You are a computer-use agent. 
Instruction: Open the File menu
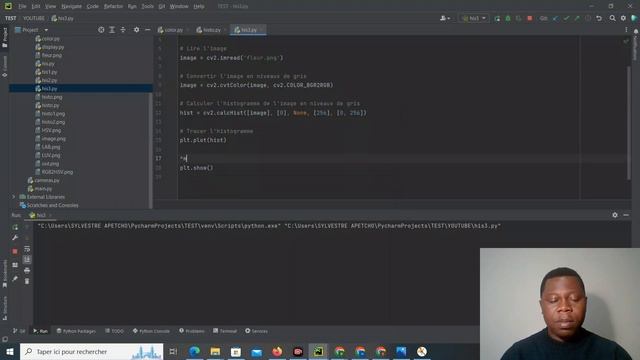(x=22, y=7)
